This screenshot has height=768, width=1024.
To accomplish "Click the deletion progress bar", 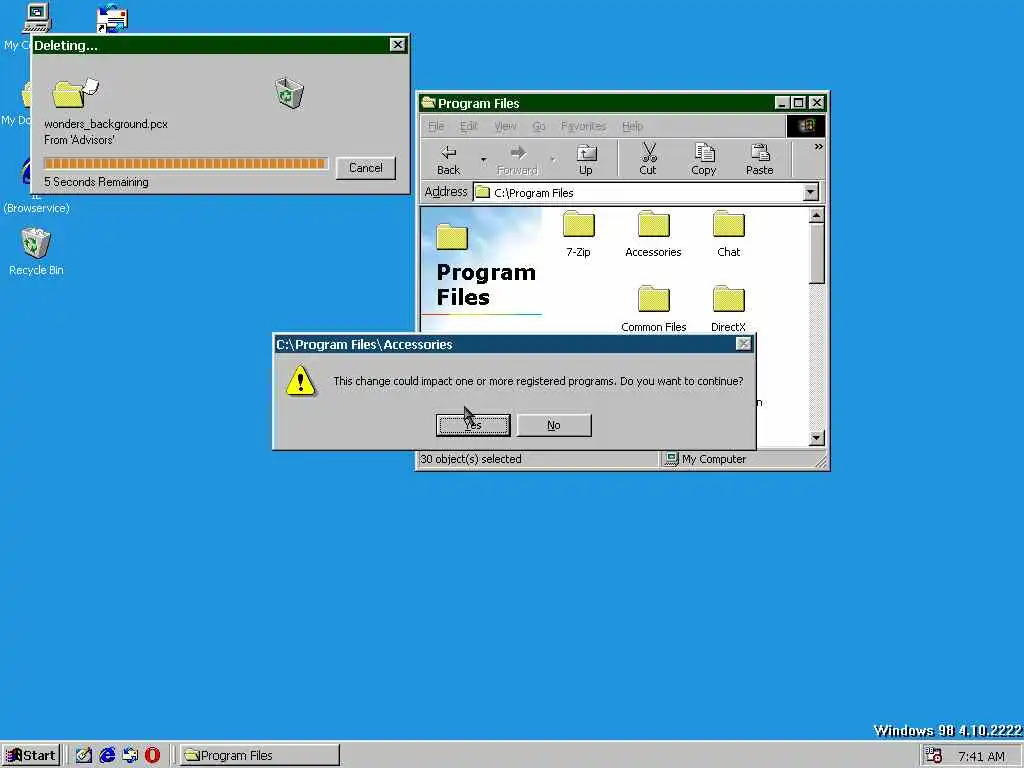I will pyautogui.click(x=185, y=163).
